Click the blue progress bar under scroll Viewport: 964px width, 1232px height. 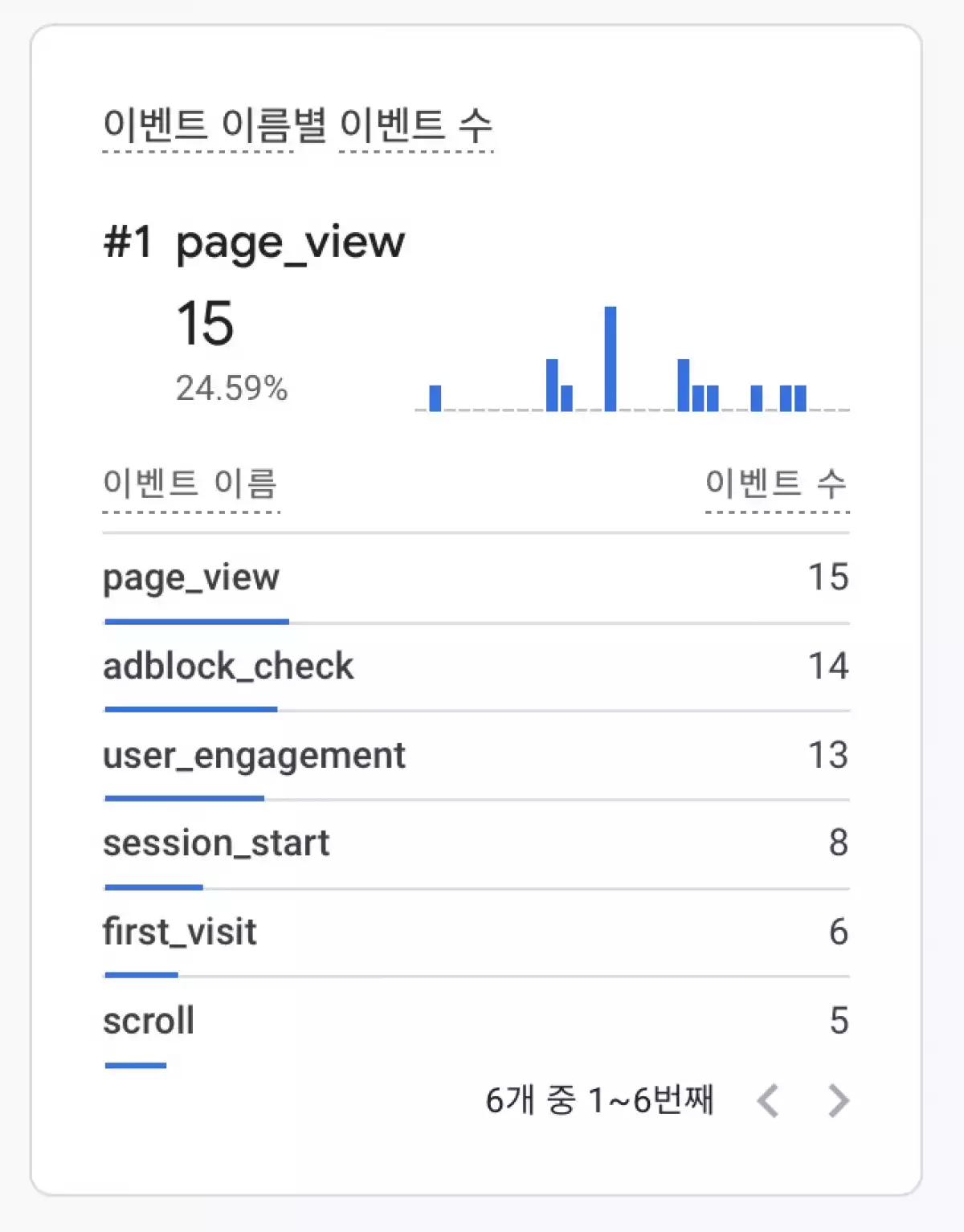pyautogui.click(x=136, y=1066)
